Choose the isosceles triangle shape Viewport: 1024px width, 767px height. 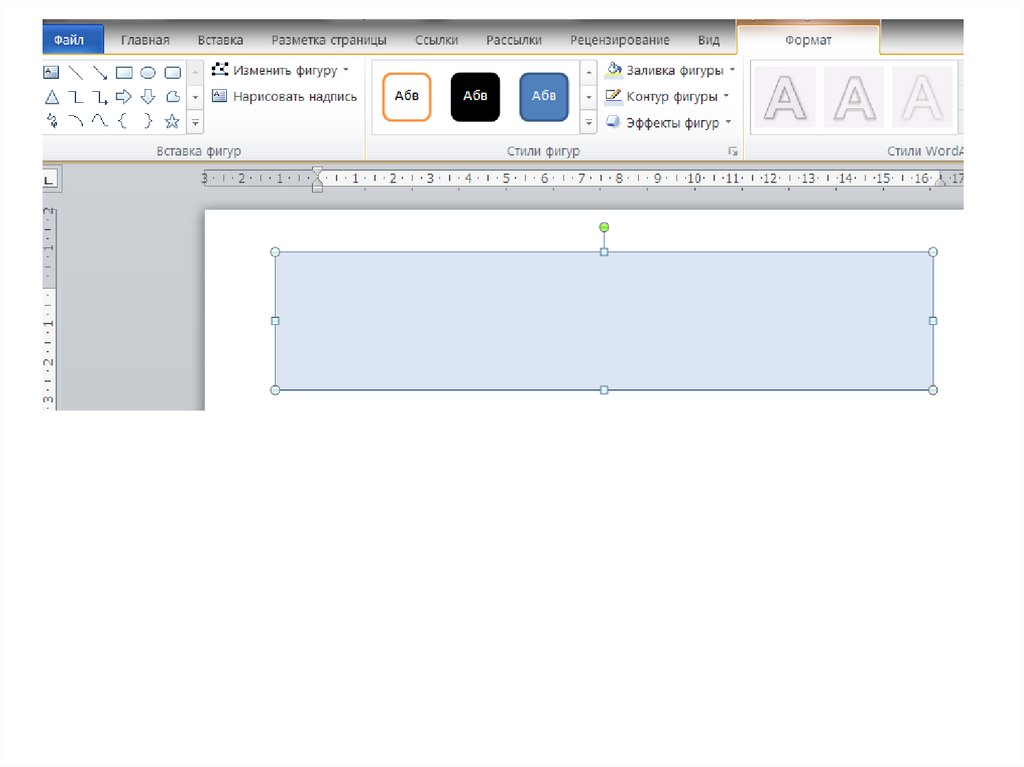pyautogui.click(x=52, y=97)
